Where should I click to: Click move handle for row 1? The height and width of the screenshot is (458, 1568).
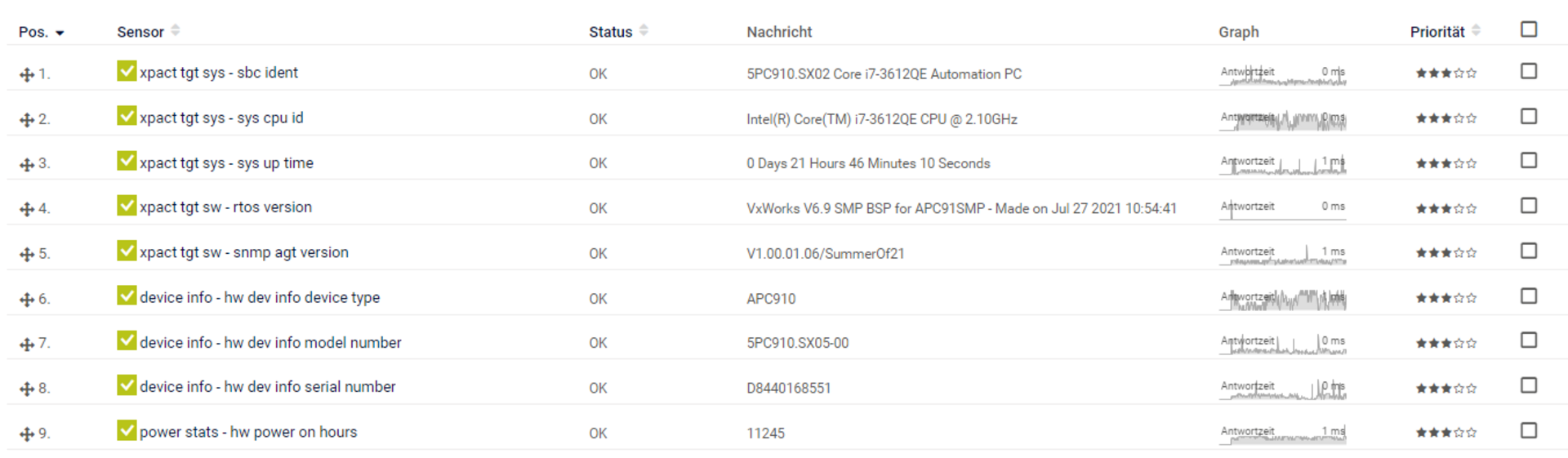(x=27, y=74)
